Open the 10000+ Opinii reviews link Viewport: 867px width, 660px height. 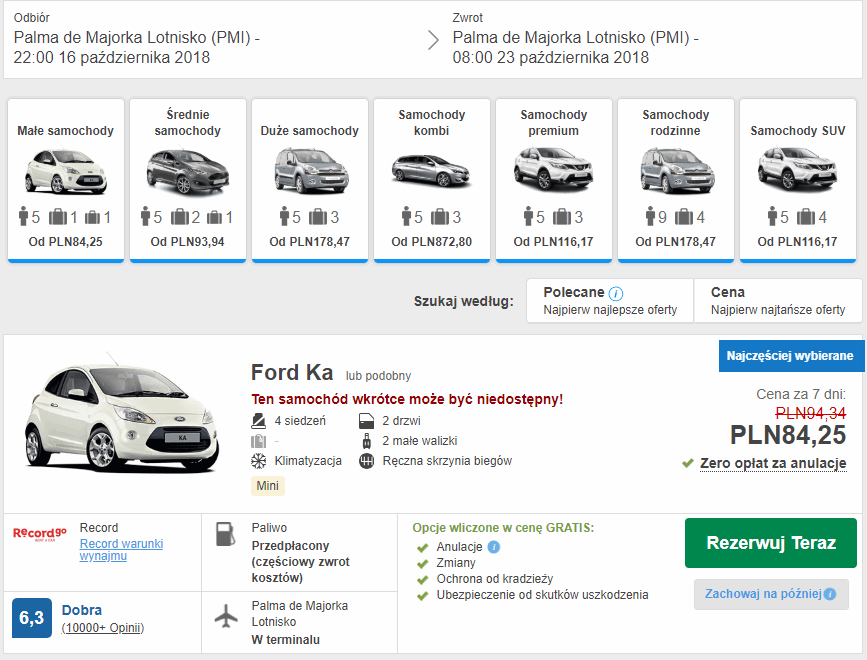103,628
